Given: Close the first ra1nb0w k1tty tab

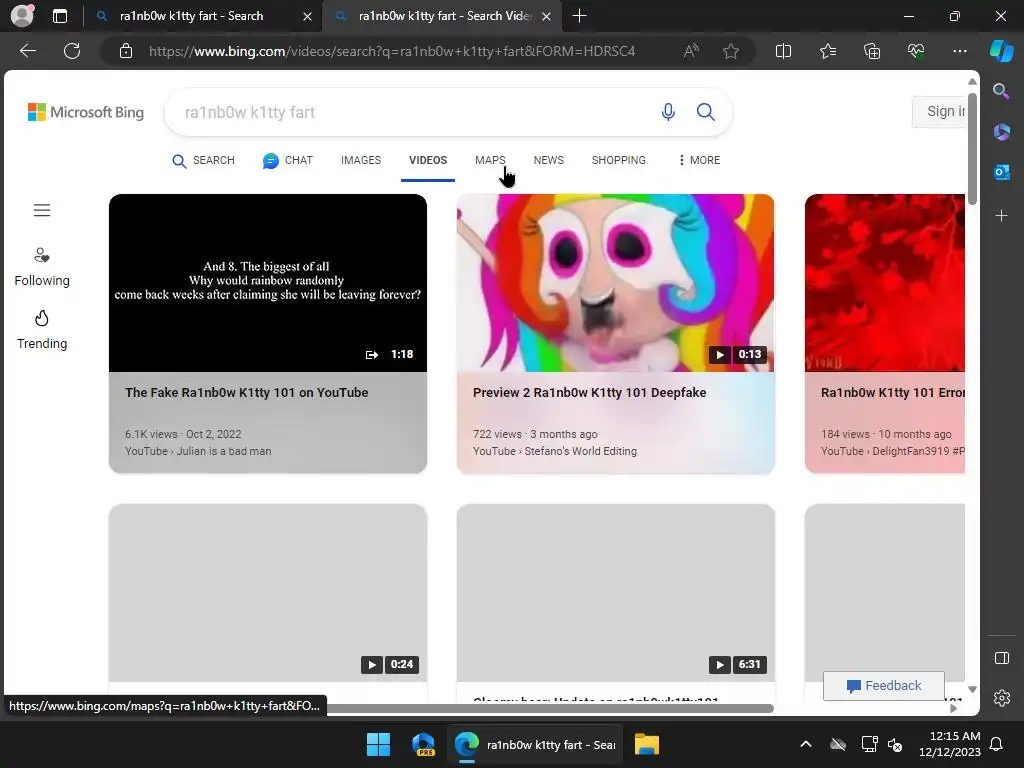Looking at the screenshot, I should (x=308, y=16).
